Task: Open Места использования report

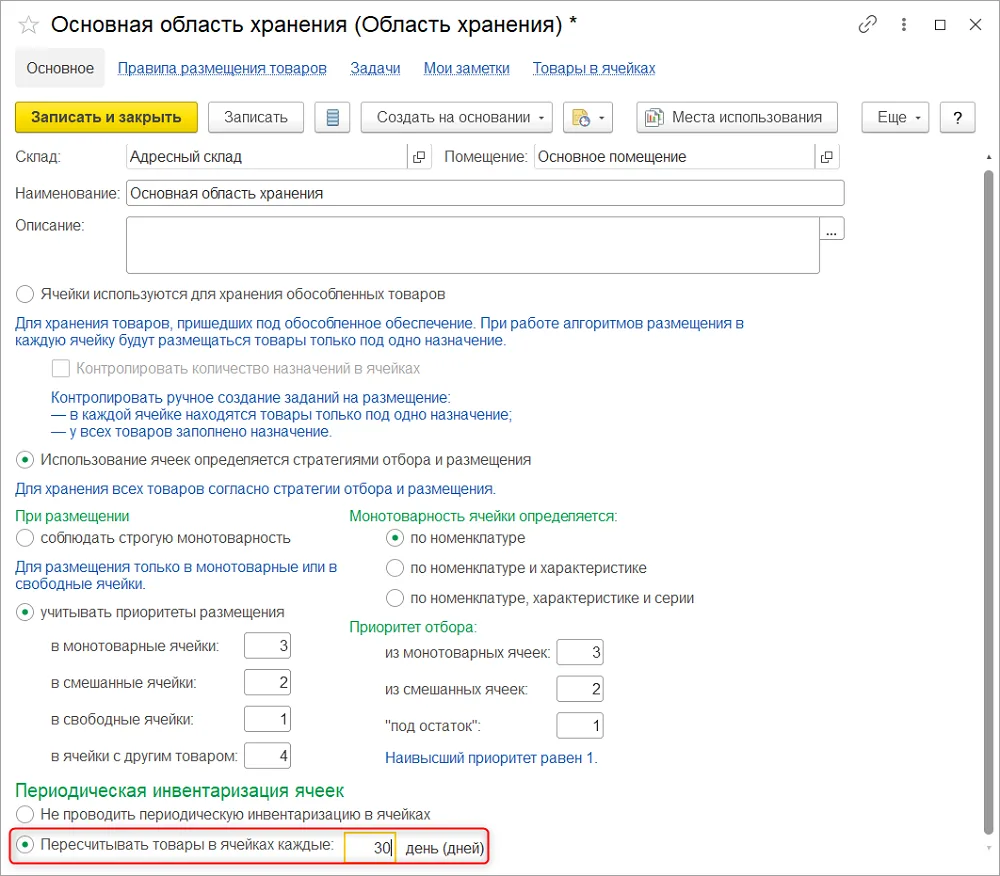Action: [x=737, y=117]
